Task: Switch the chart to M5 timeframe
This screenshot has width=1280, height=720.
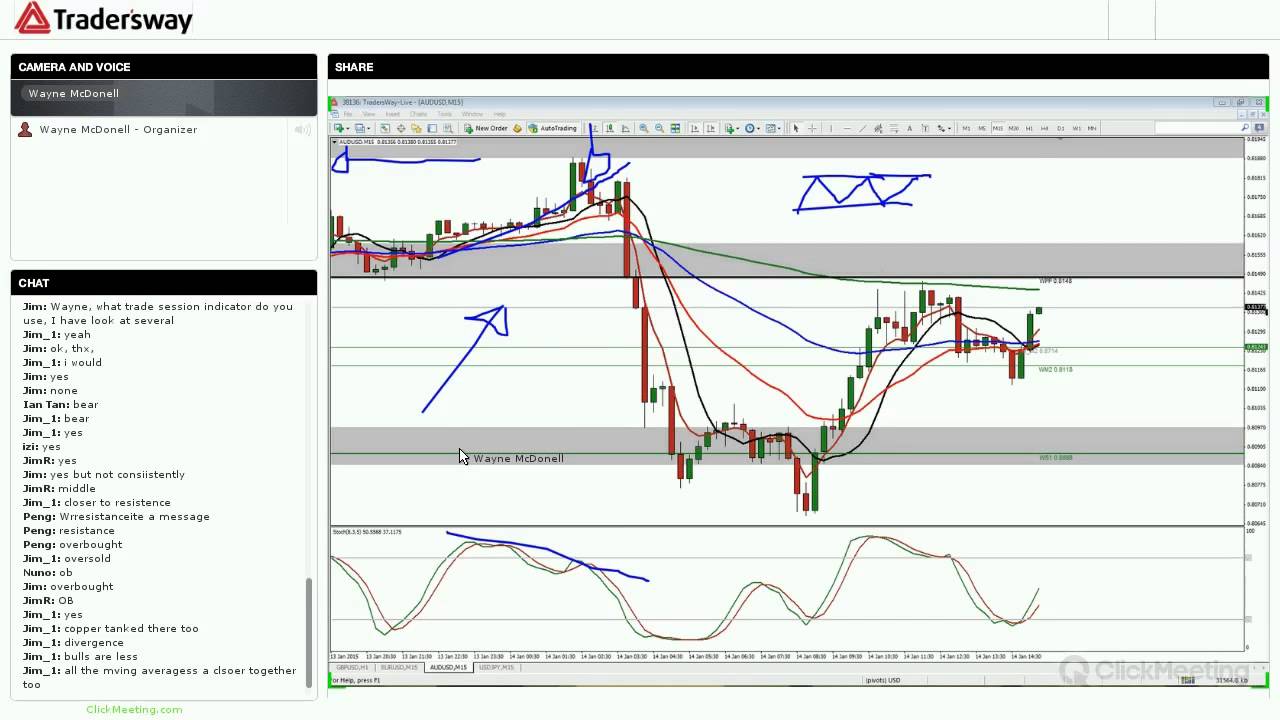Action: 982,128
